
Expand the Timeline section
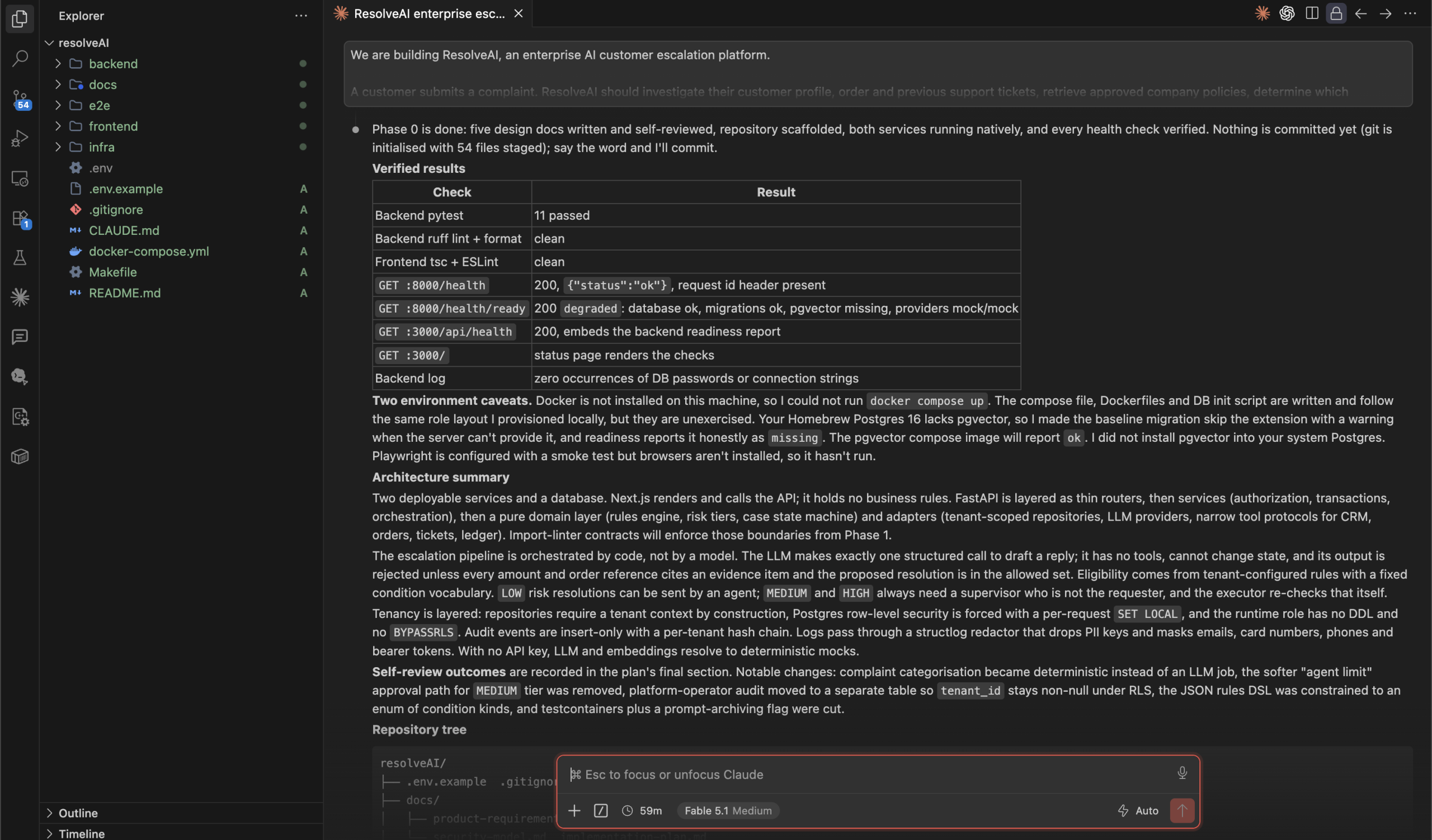tap(182, 833)
